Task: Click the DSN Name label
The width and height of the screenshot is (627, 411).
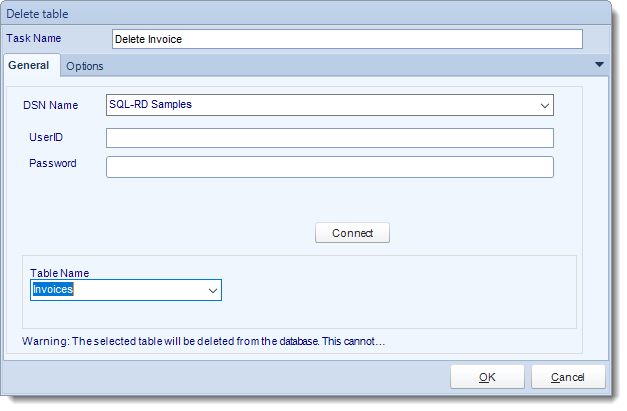Action: [x=50, y=105]
